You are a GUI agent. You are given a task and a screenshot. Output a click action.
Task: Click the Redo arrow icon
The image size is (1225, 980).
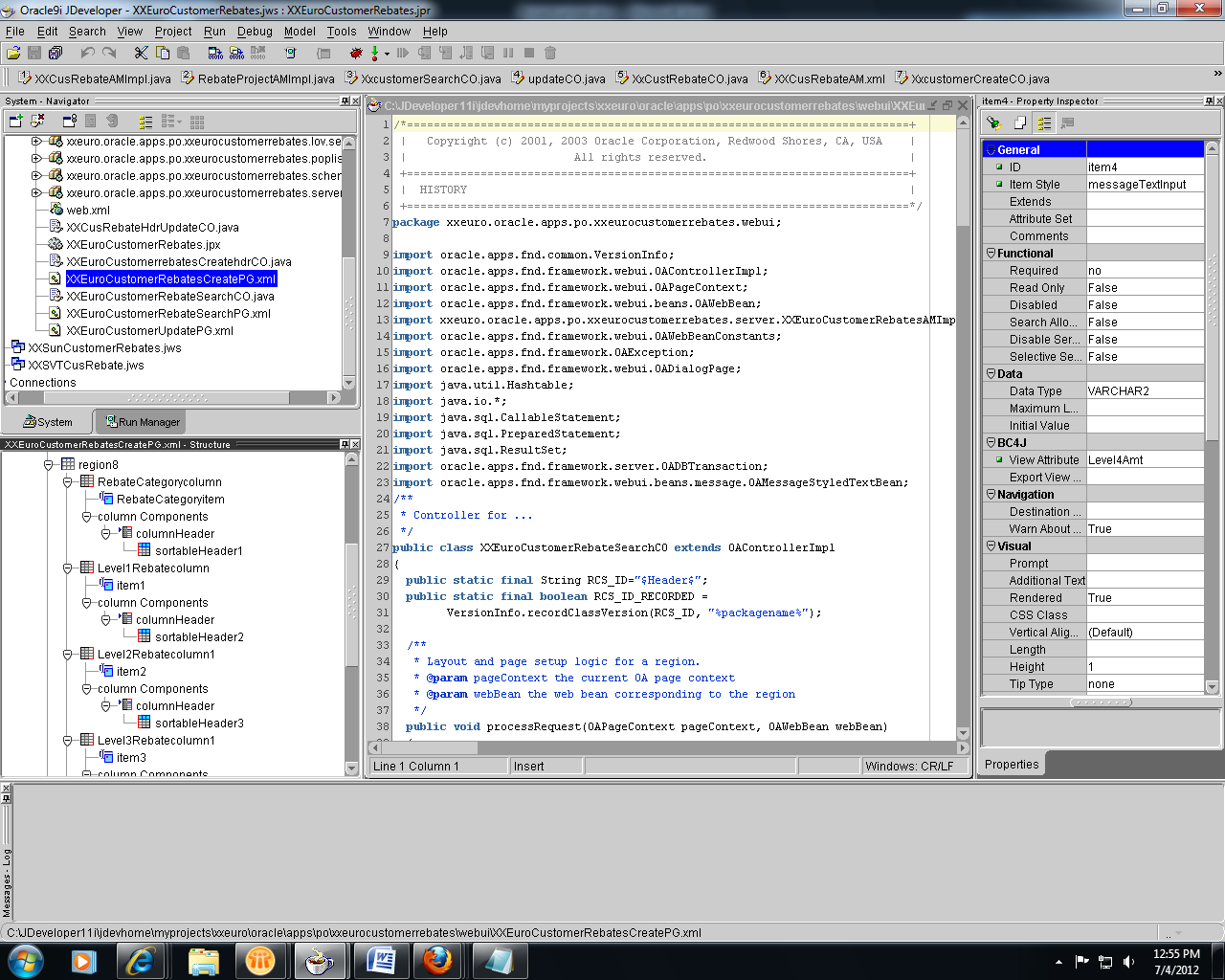(x=109, y=53)
